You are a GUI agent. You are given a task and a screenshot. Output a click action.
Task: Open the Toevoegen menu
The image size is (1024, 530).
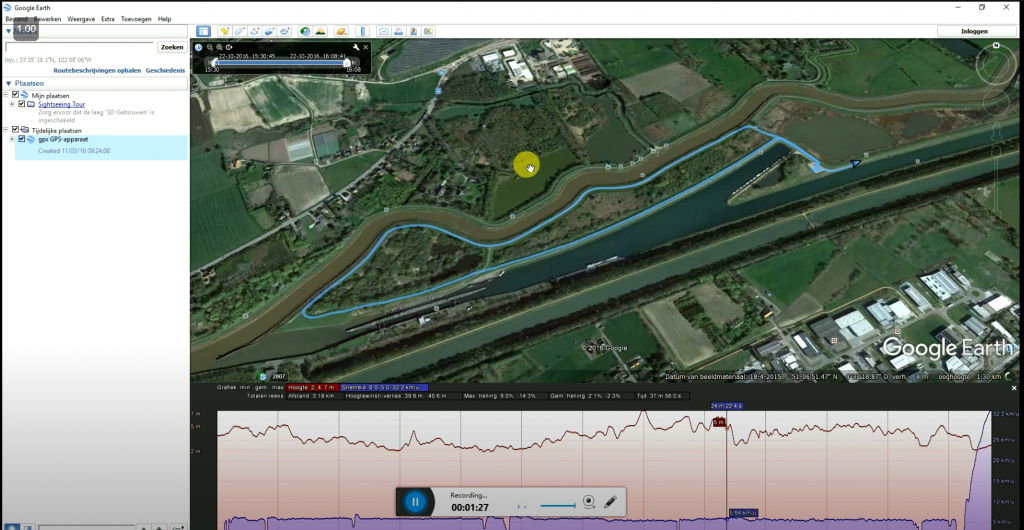[135, 19]
